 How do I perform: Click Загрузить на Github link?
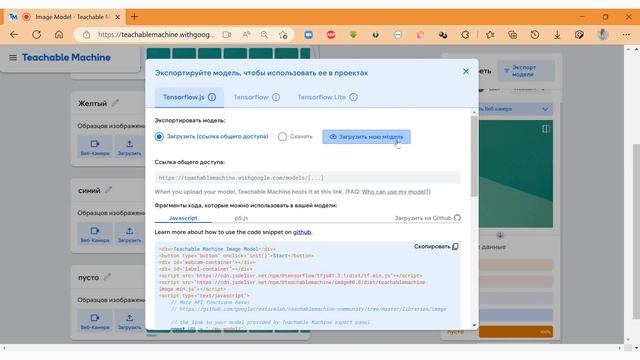pyautogui.click(x=427, y=218)
